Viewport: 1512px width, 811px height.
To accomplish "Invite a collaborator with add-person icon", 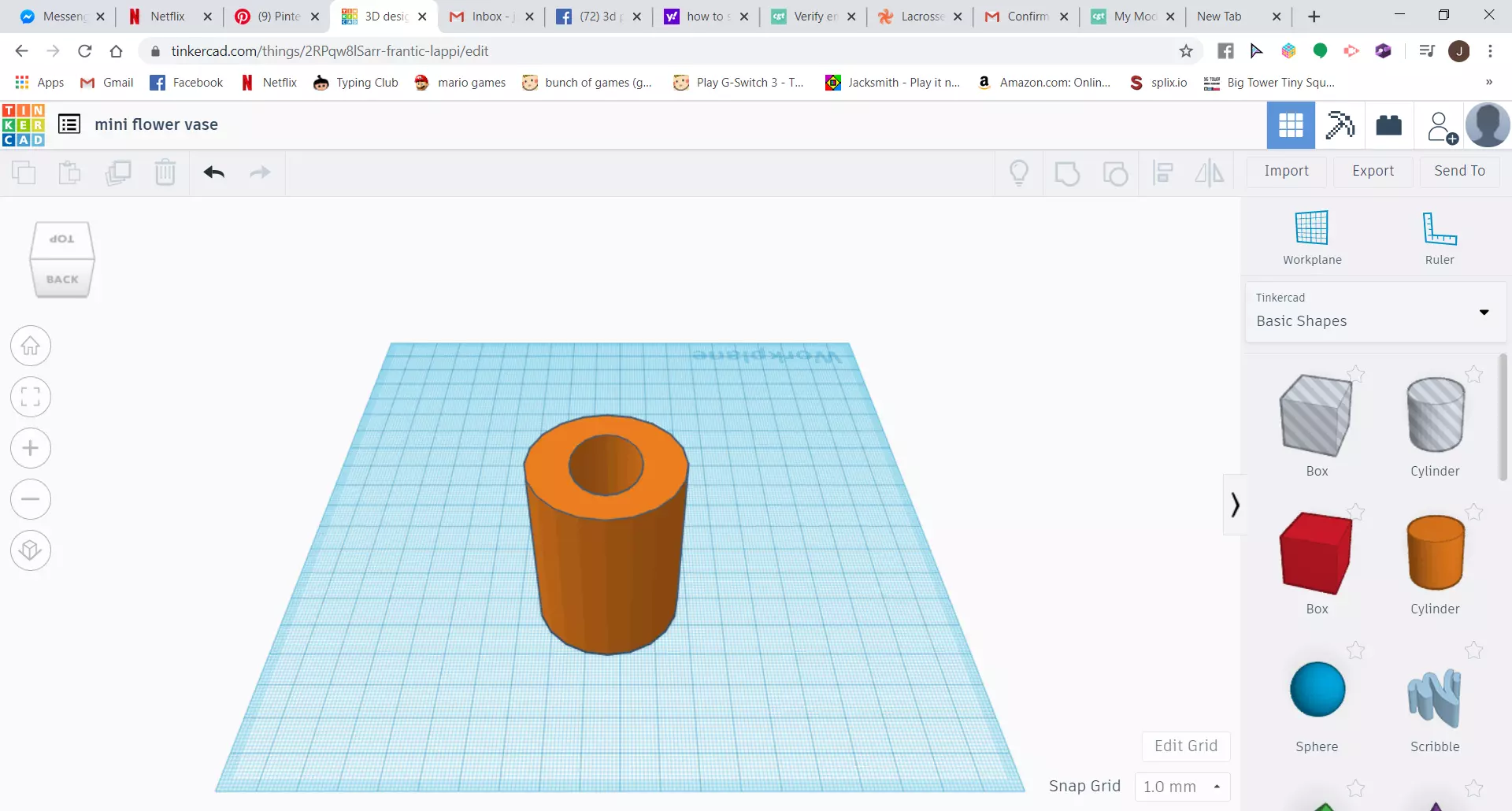I will click(1441, 127).
